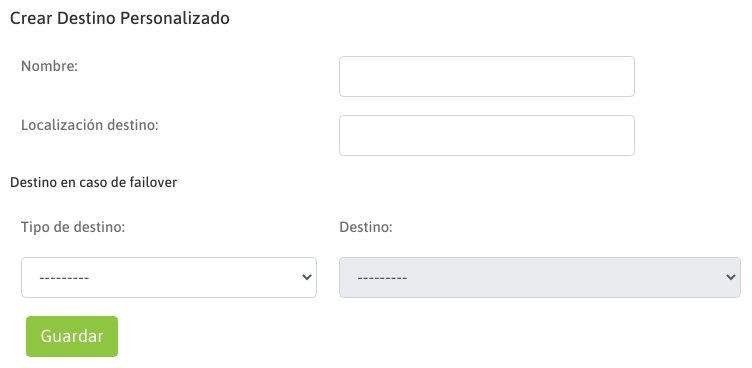Click the Destino en caso de failover text
The image size is (752, 368).
coord(94,182)
